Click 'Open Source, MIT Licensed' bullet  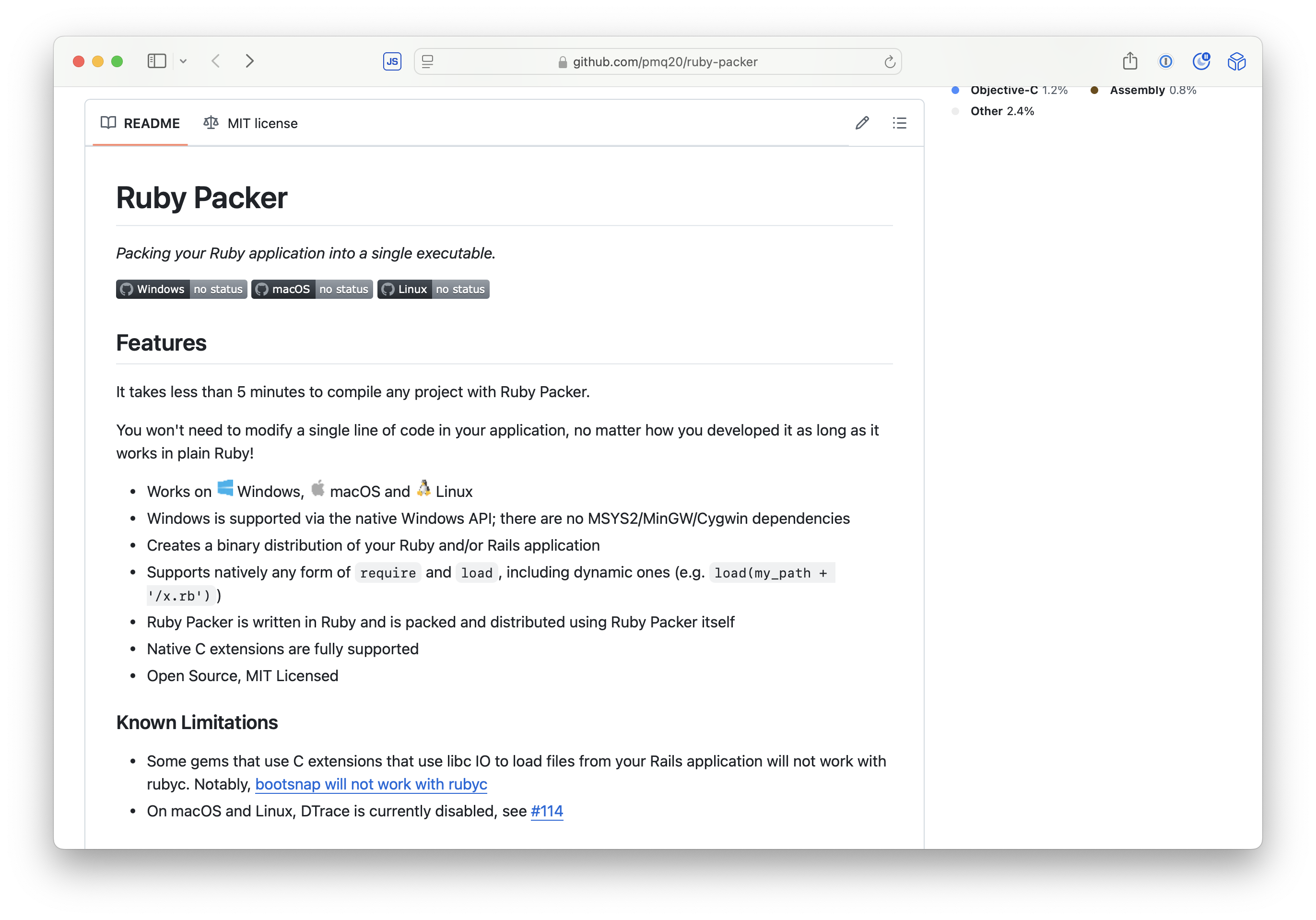tap(243, 676)
